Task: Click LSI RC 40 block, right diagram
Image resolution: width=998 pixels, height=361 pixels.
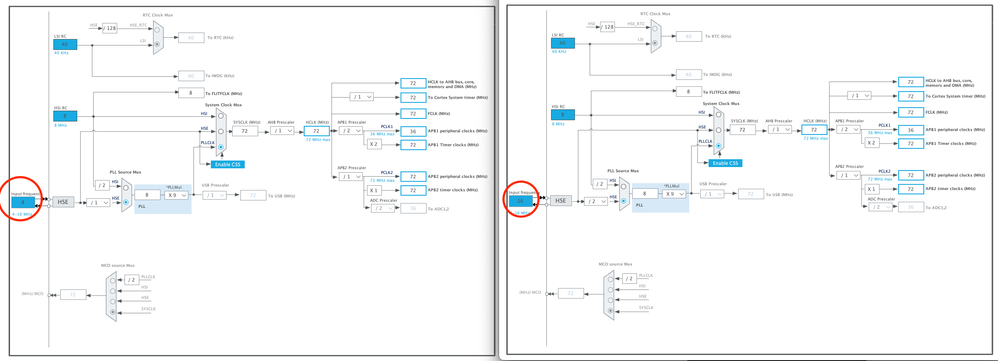Action: (x=562, y=43)
